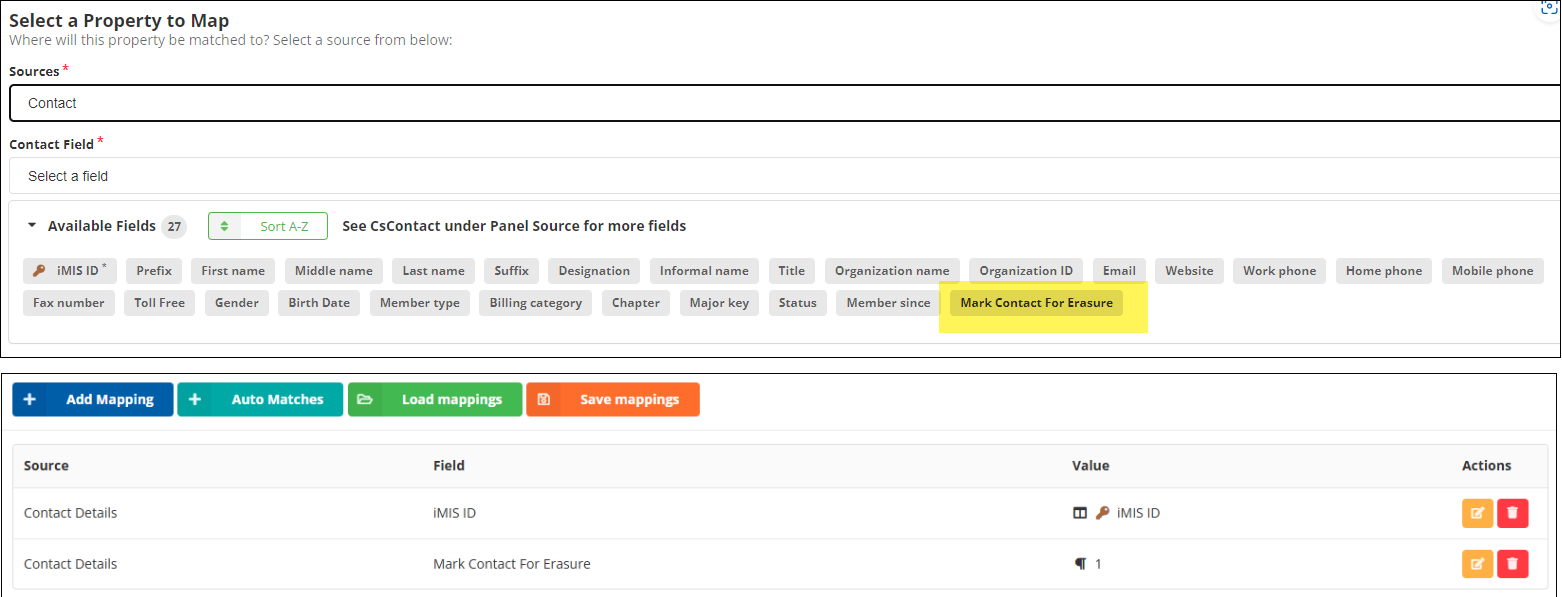Image resolution: width=1562 pixels, height=597 pixels.
Task: Click delete icon for iMIS ID mapping
Action: (1512, 513)
